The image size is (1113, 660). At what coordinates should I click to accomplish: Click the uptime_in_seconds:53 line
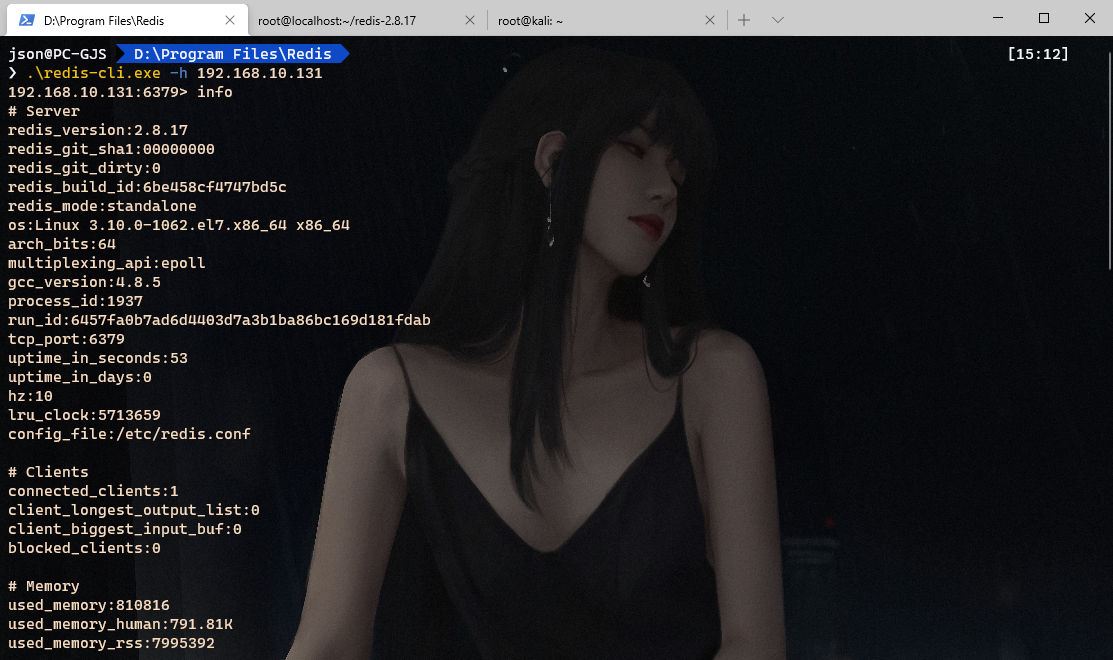(x=98, y=358)
